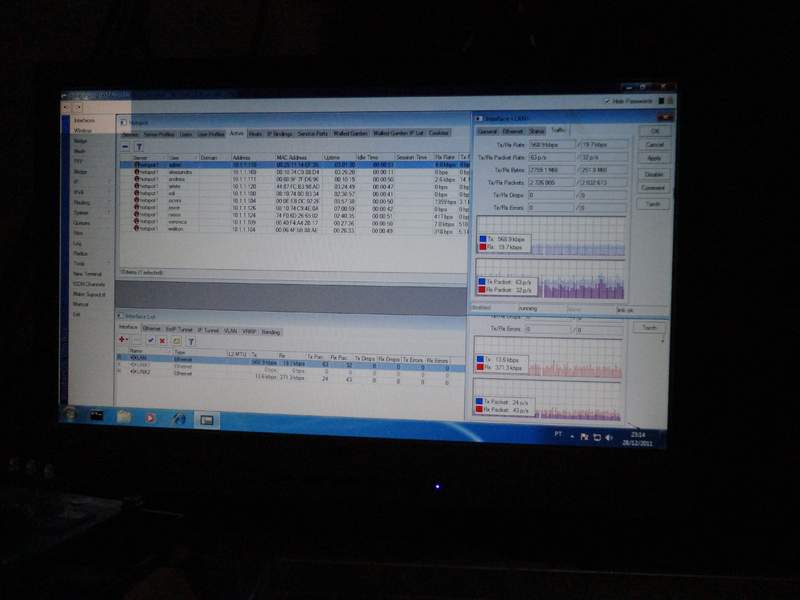This screenshot has width=800, height=600.
Task: Select VLAN tab in Interface List
Action: point(231,331)
